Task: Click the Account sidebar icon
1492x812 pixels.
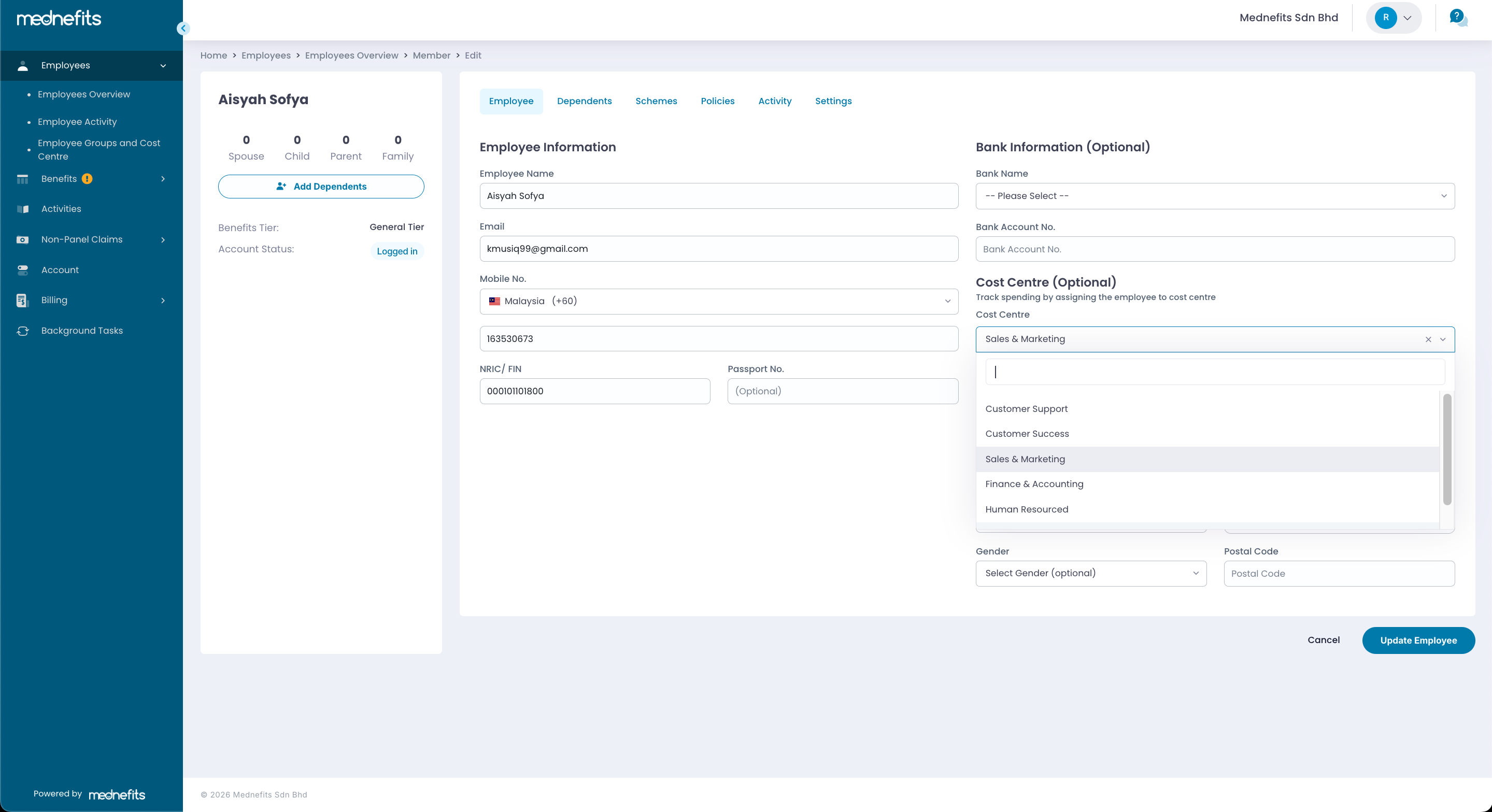Action: point(23,270)
